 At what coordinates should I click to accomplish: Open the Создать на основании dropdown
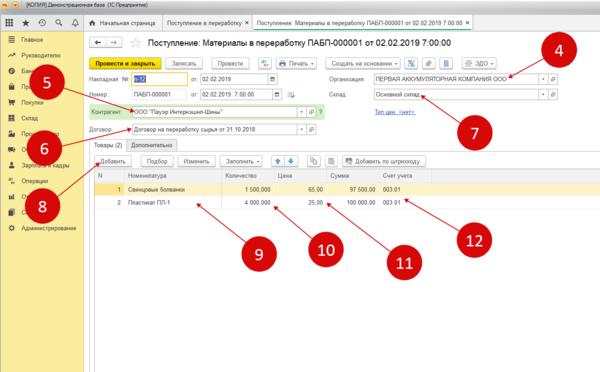click(x=362, y=64)
